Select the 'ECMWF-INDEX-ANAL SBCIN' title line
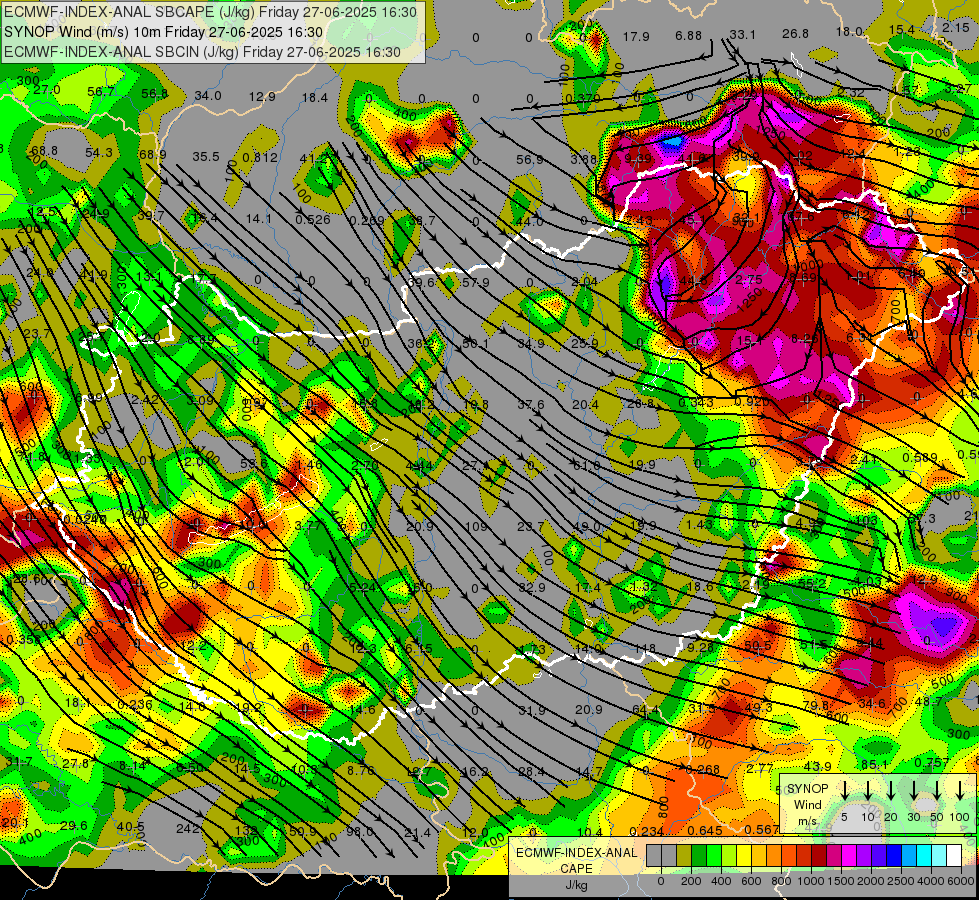The width and height of the screenshot is (979, 900). (202, 52)
